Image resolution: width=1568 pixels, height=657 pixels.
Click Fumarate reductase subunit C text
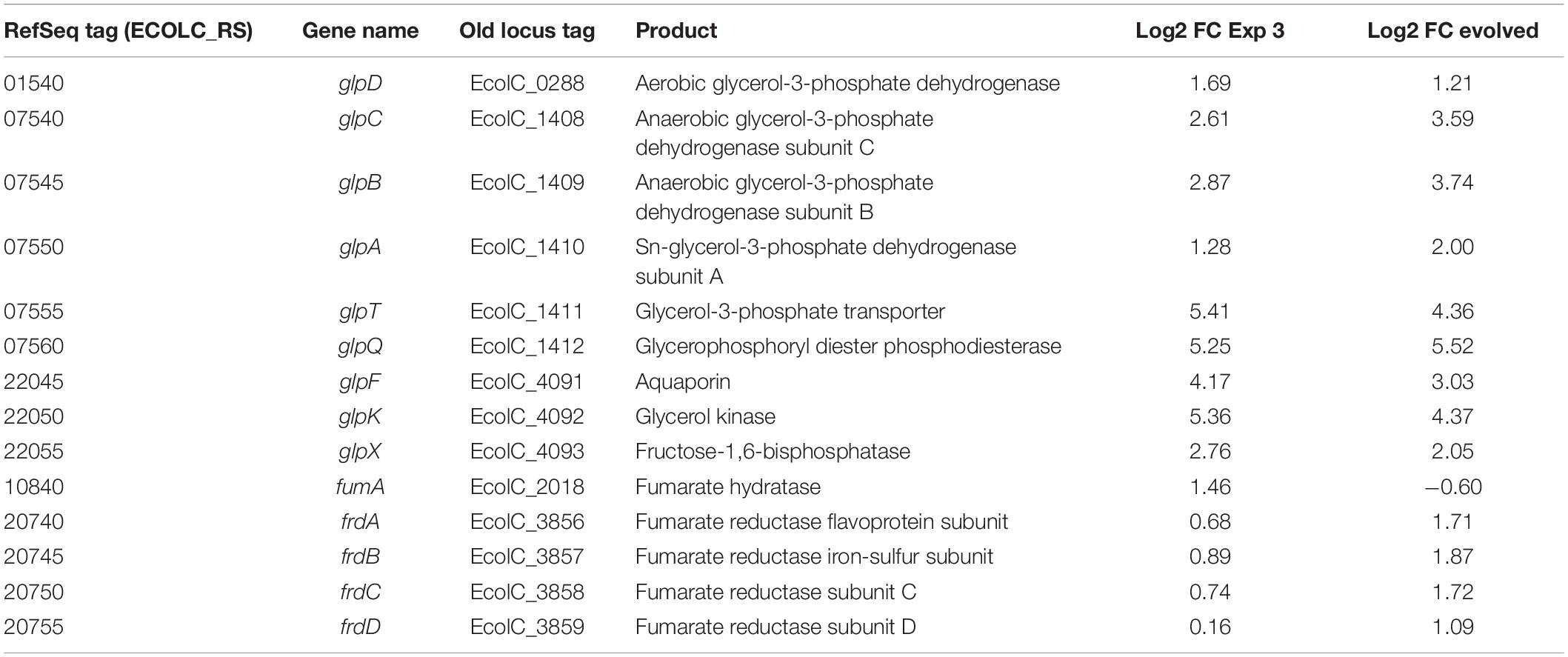coord(775,592)
